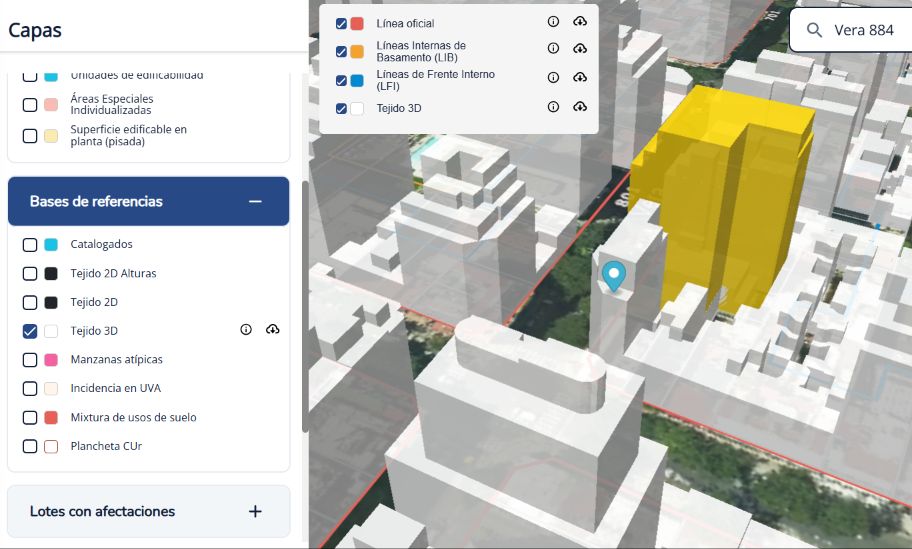Open info for Tejido 3D in legend
Image resolution: width=912 pixels, height=549 pixels.
click(x=553, y=106)
